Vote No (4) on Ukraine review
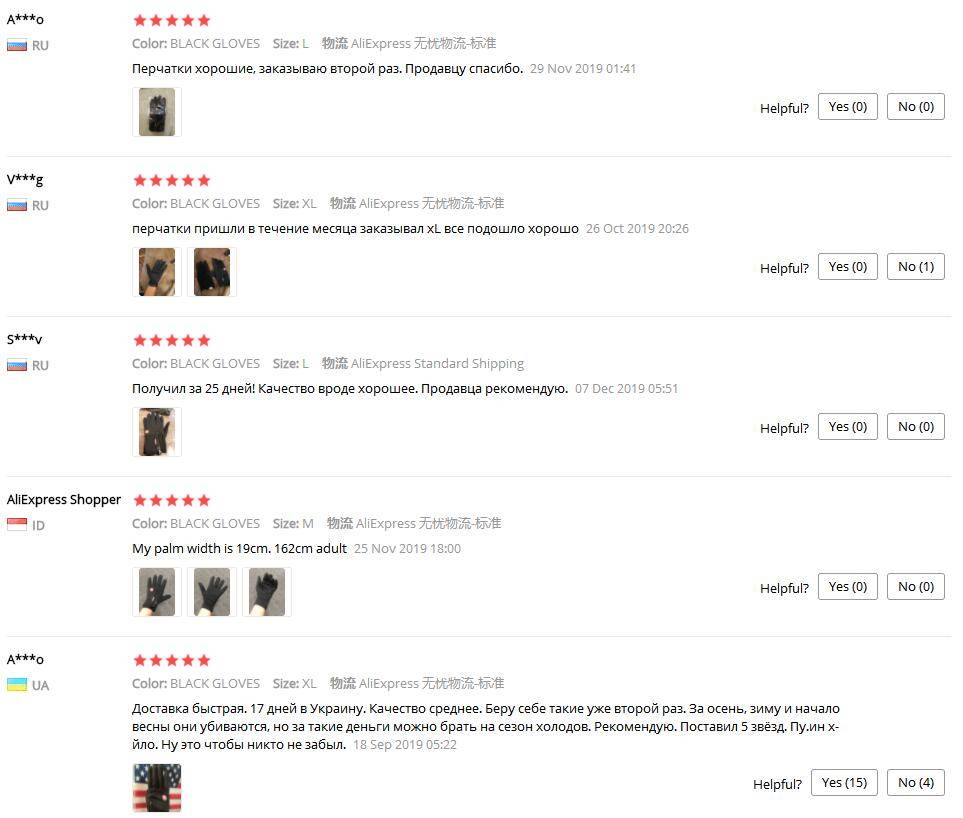This screenshot has height=818, width=963. click(915, 782)
